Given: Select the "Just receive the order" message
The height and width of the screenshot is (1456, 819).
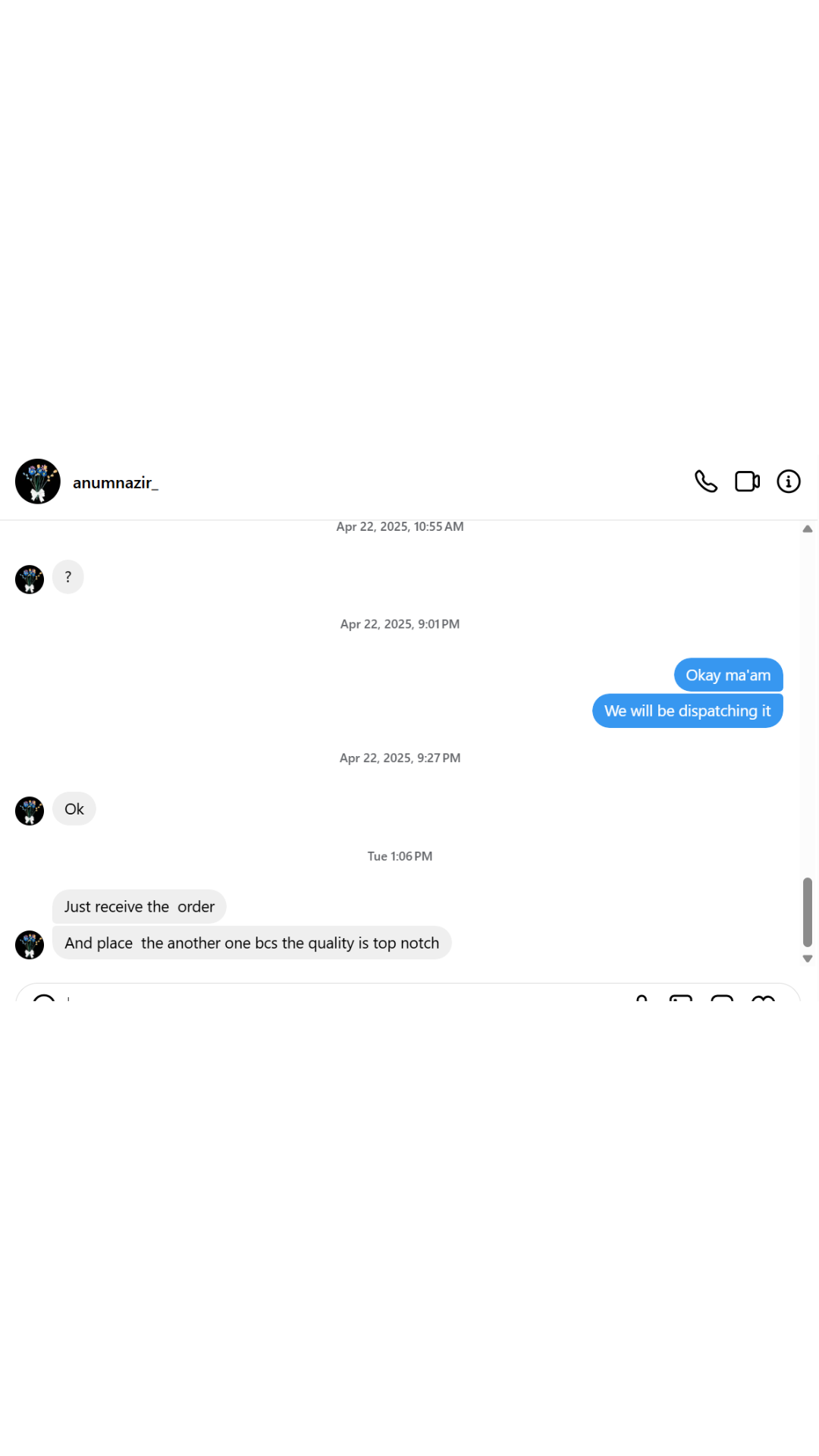Looking at the screenshot, I should coord(140,906).
